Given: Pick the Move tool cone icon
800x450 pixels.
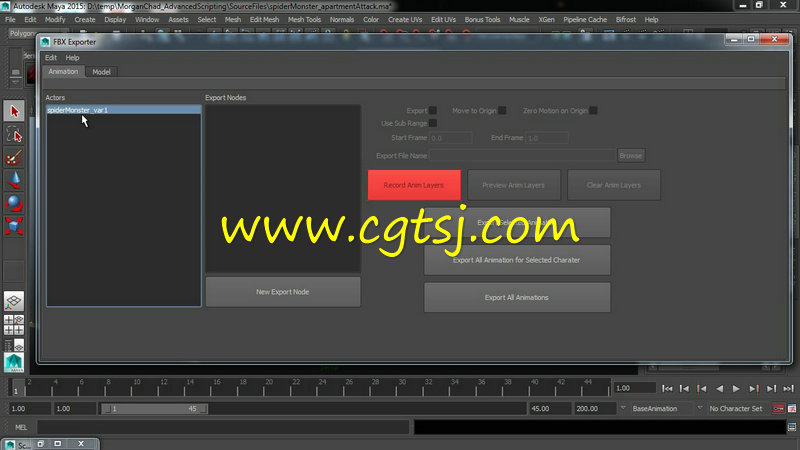Looking at the screenshot, I should 14,181.
